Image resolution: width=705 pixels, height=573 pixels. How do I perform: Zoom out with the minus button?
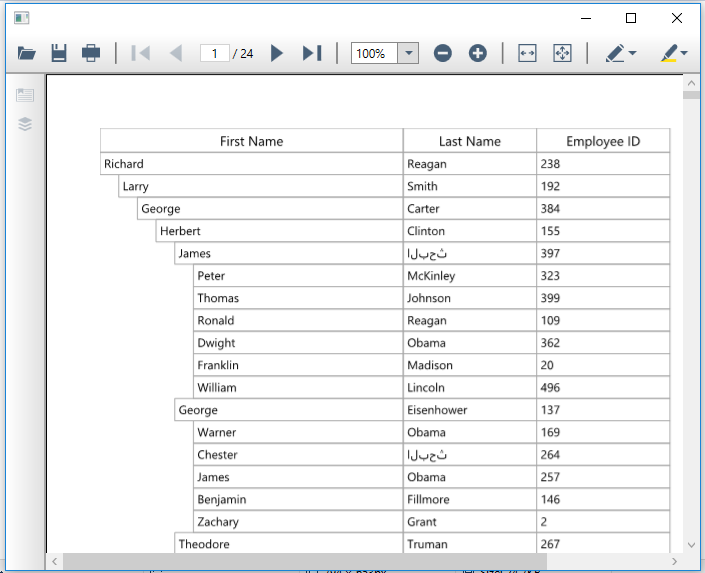point(442,53)
